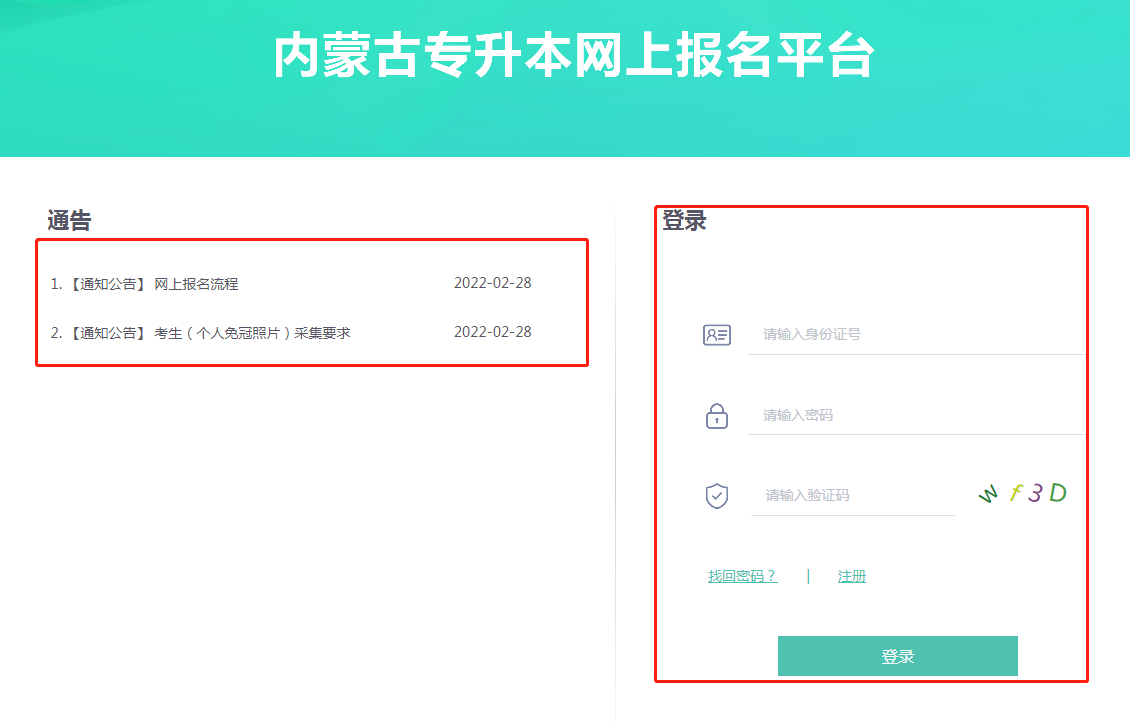The height and width of the screenshot is (723, 1130).
Task: Click the 登录 login button
Action: [897, 655]
